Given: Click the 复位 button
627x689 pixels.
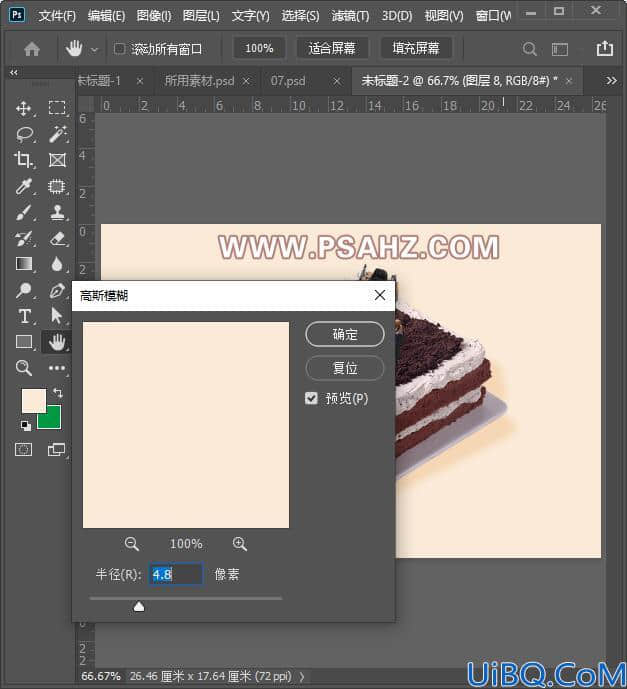Looking at the screenshot, I should click(x=344, y=368).
